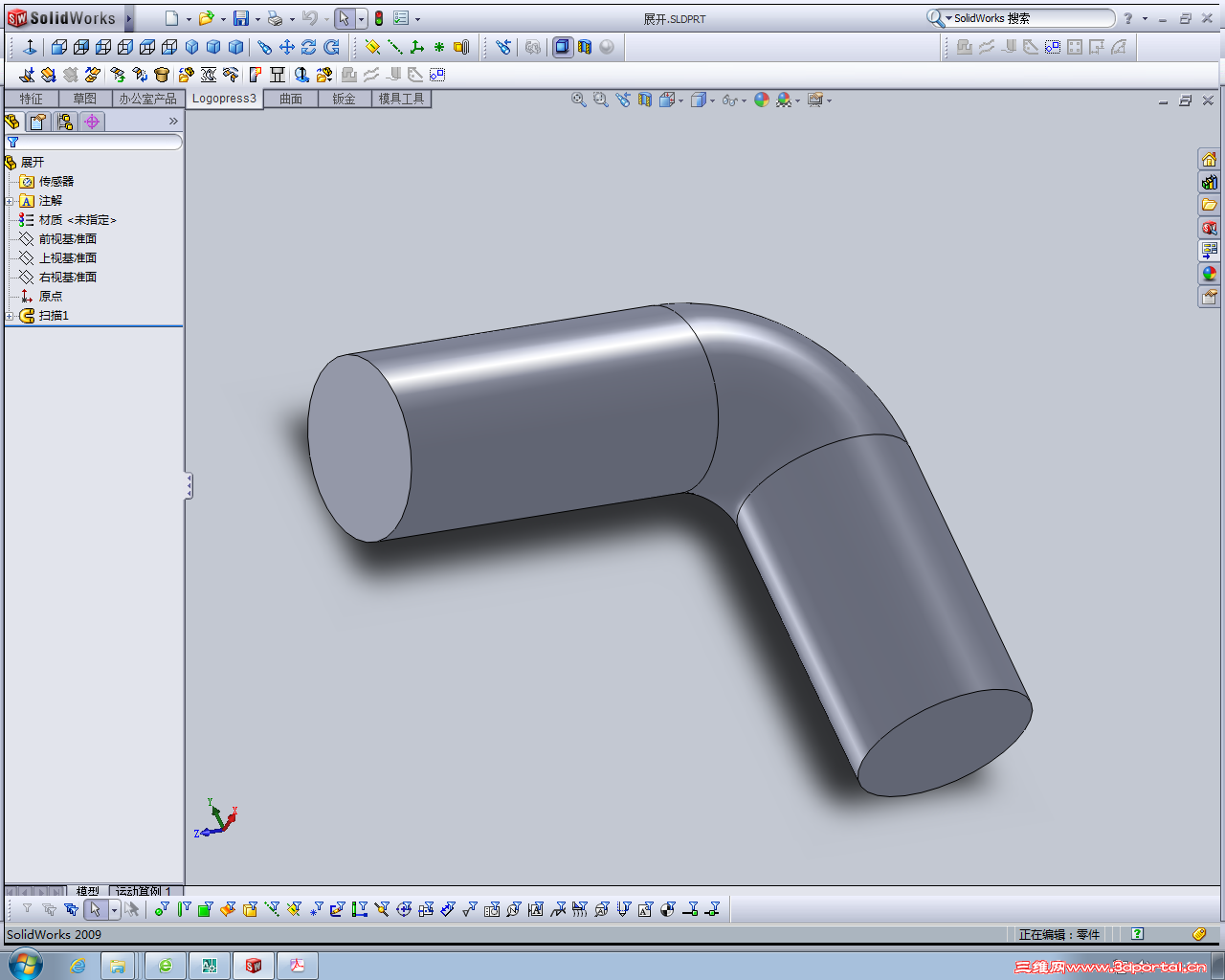Click the Clear All Filters icon
This screenshot has width=1225, height=980.
pyautogui.click(x=49, y=909)
